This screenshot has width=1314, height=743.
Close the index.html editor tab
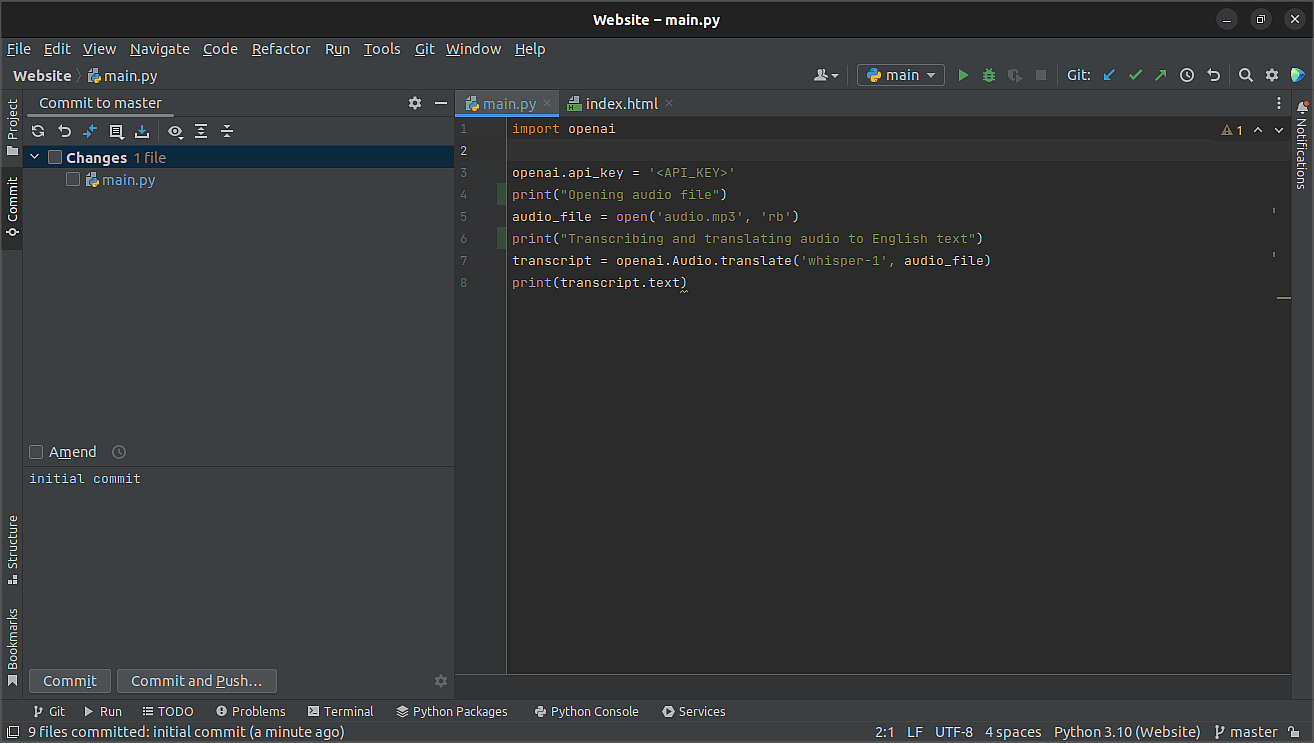(x=669, y=104)
